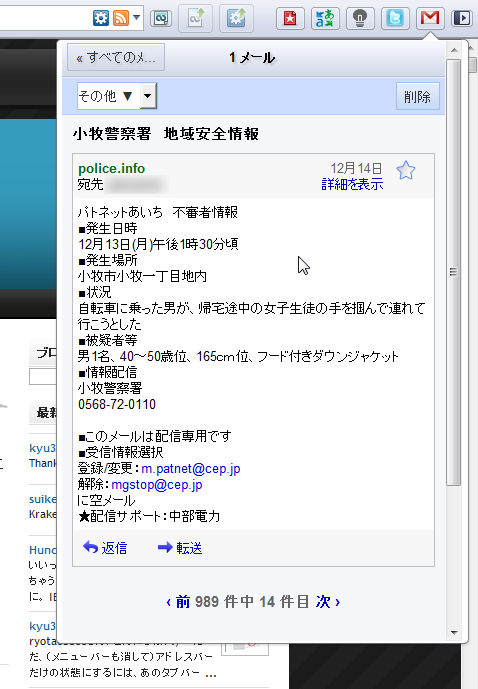Forward the message with 転送

point(180,548)
